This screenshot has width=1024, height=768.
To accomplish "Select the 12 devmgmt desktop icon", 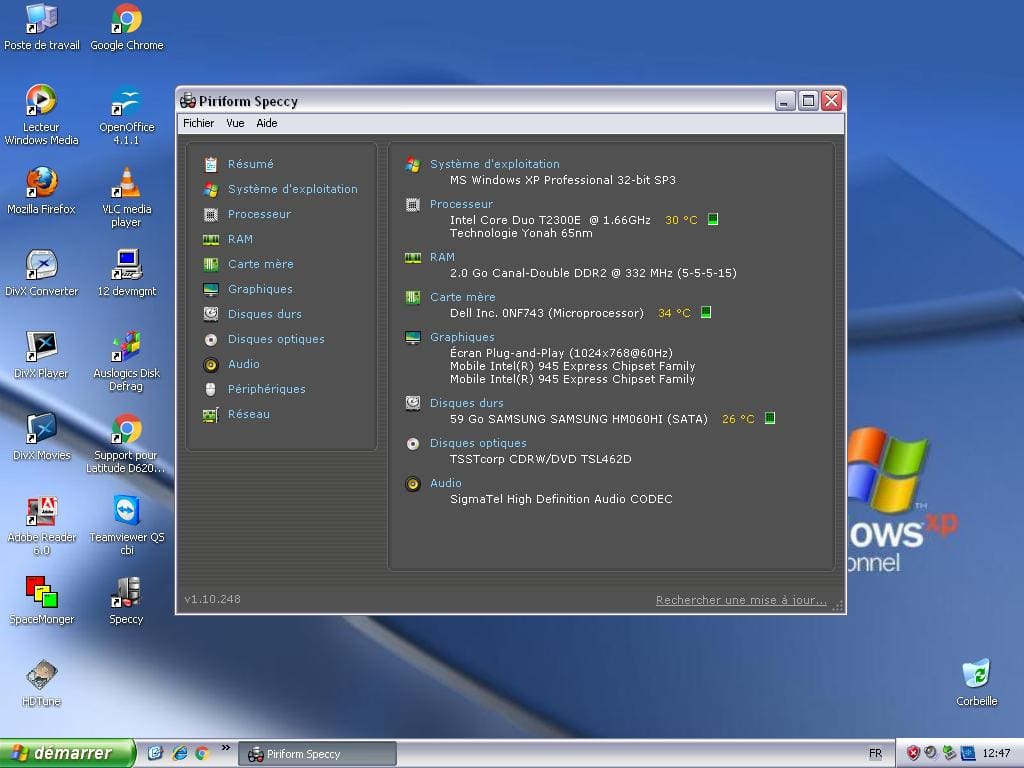I will (x=127, y=273).
